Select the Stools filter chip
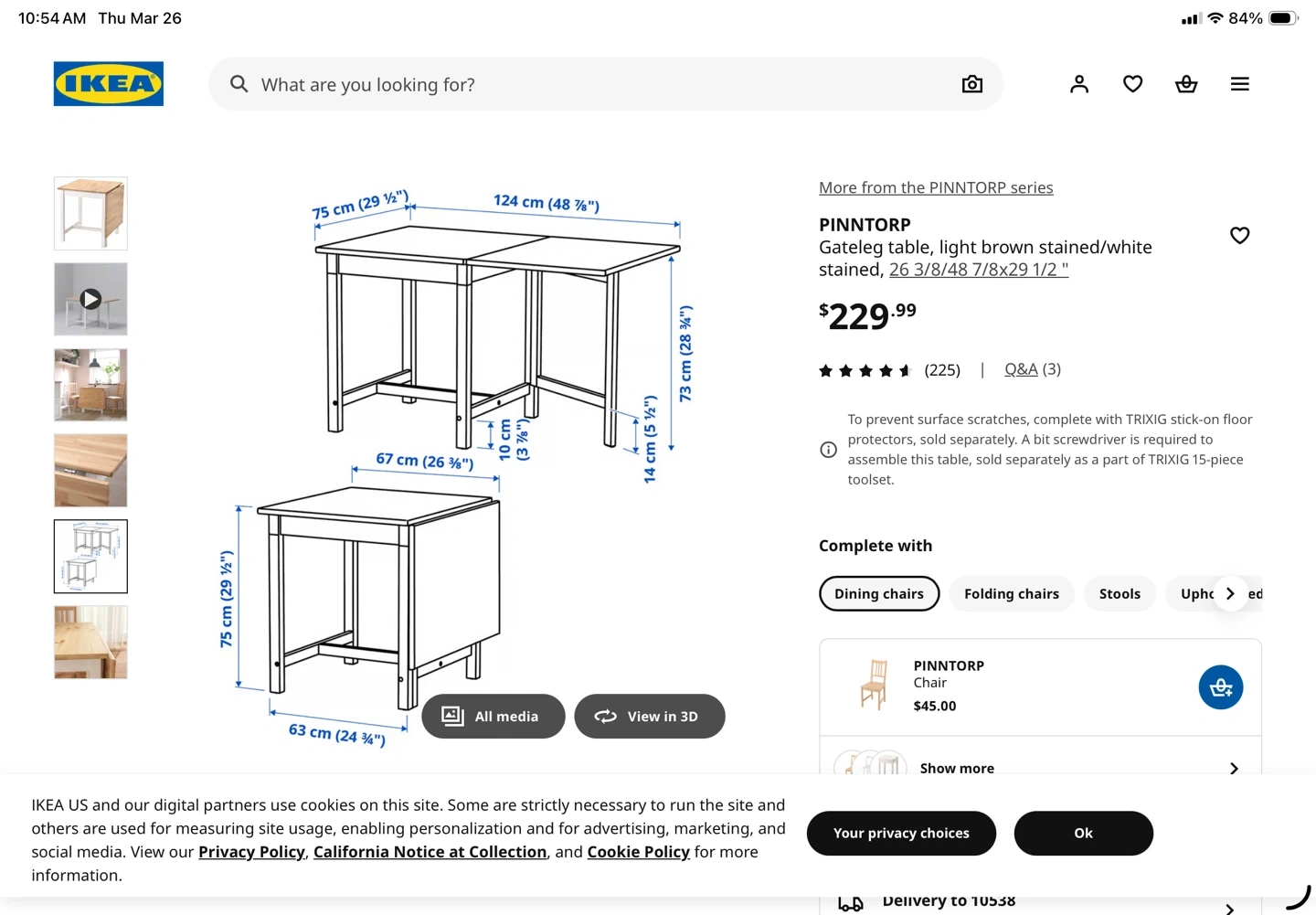Viewport: 1316px width, 915px height. (1120, 593)
